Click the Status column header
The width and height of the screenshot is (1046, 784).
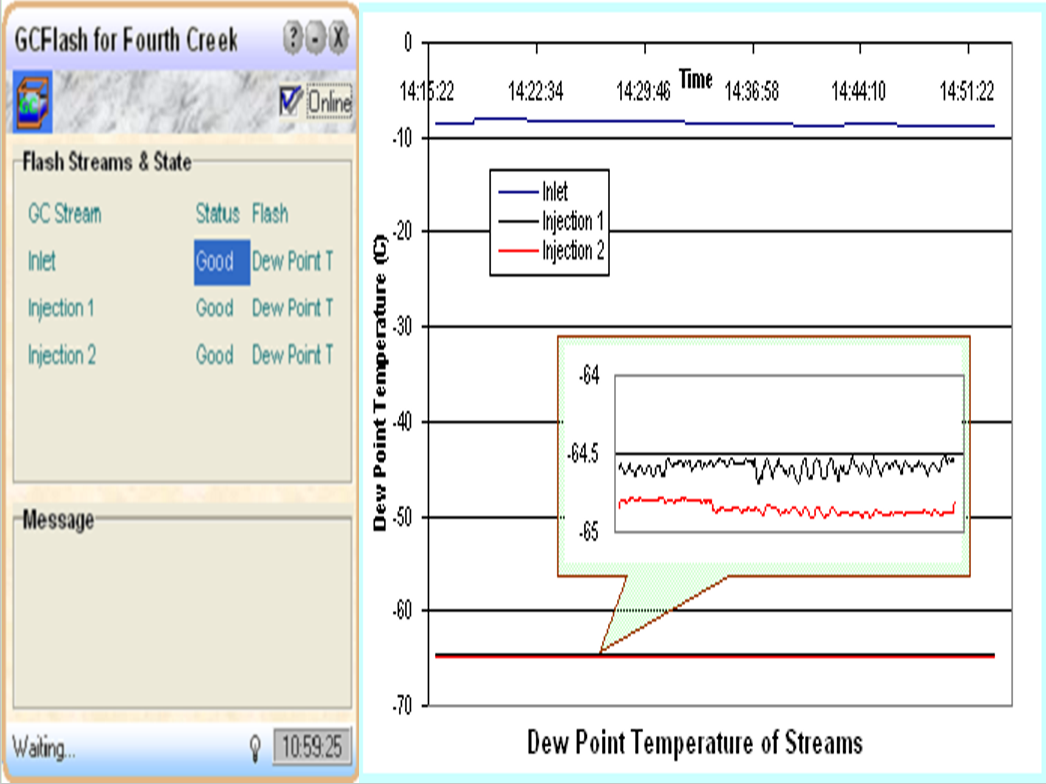coord(217,214)
